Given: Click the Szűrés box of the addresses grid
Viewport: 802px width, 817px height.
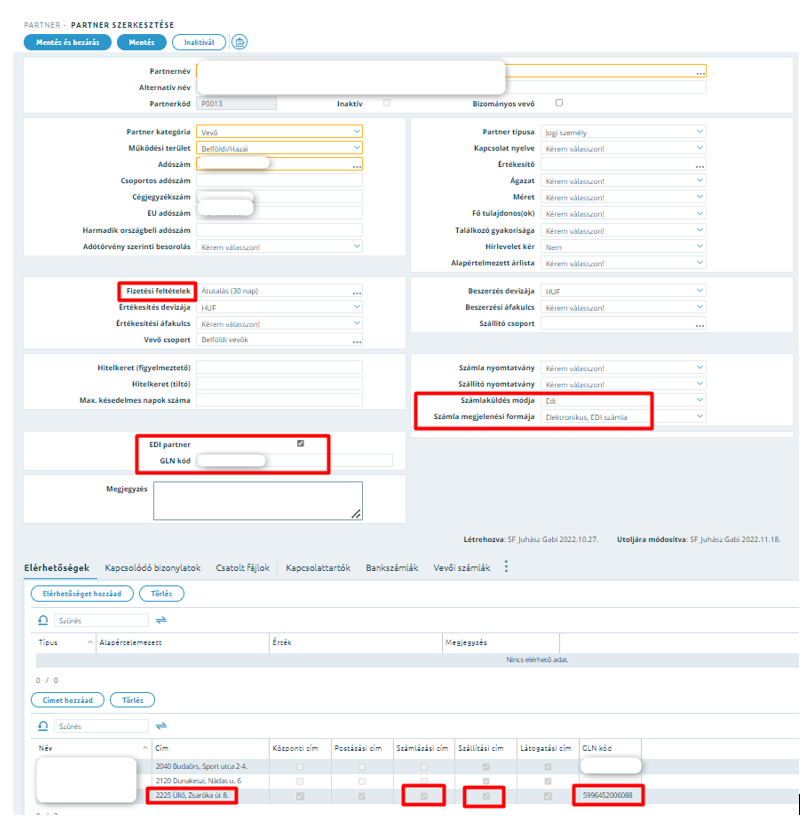Looking at the screenshot, I should (101, 726).
